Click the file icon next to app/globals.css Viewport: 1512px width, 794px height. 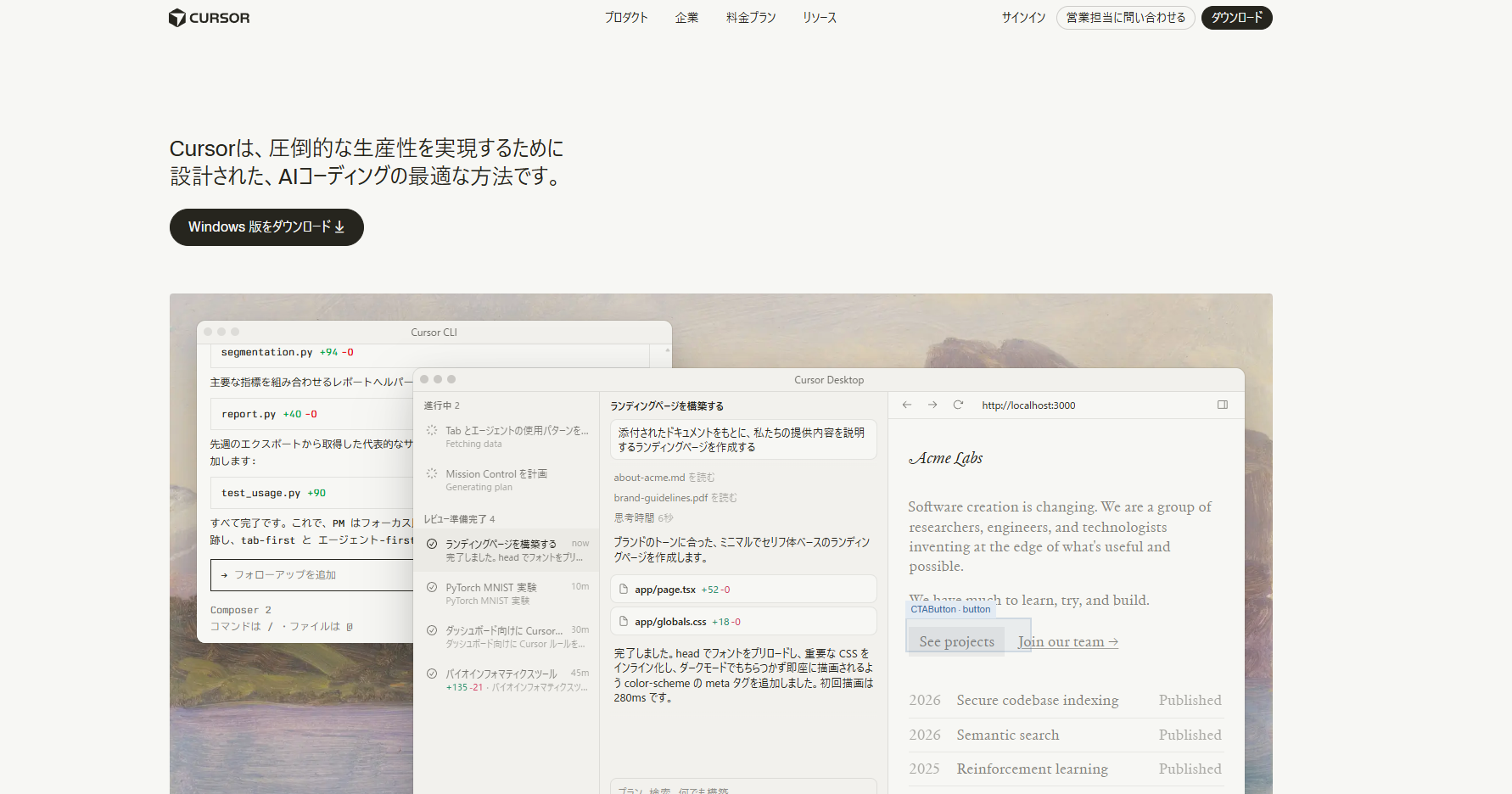coord(624,622)
